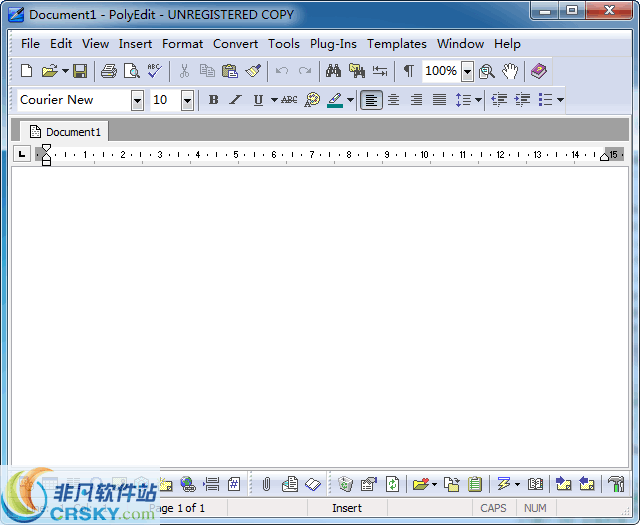The width and height of the screenshot is (640, 525).
Task: Open Replace with the swap arrows icon
Action: [x=380, y=71]
